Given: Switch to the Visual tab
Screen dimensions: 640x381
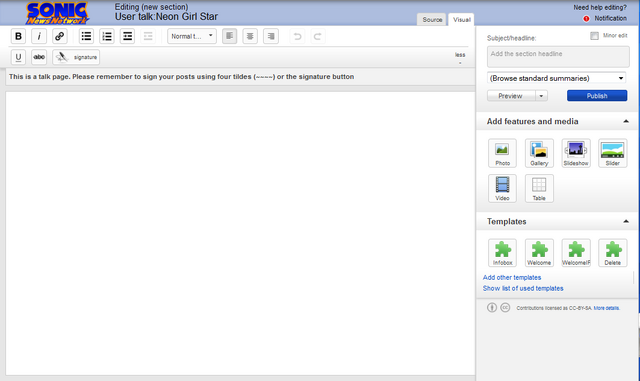Looking at the screenshot, I should pos(462,20).
